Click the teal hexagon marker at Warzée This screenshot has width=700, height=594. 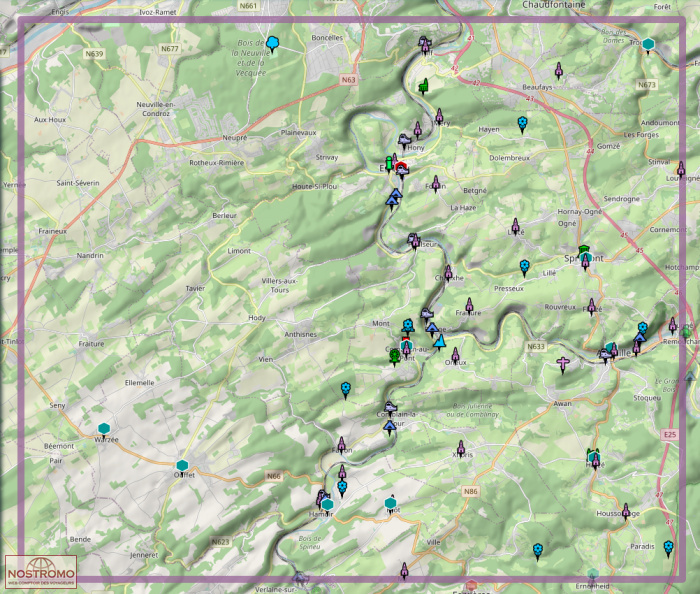[x=104, y=430]
